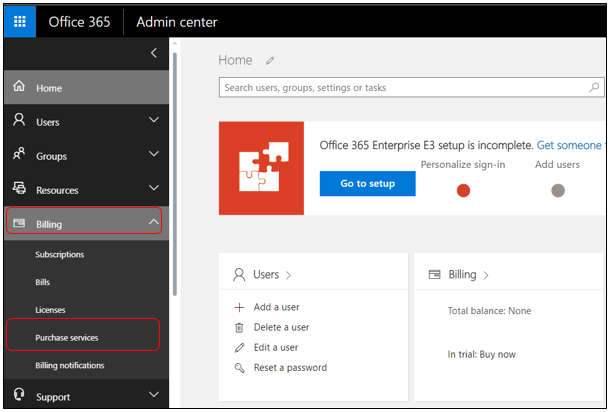
Task: Click the pencil edit icon beside Home
Action: tap(270, 61)
